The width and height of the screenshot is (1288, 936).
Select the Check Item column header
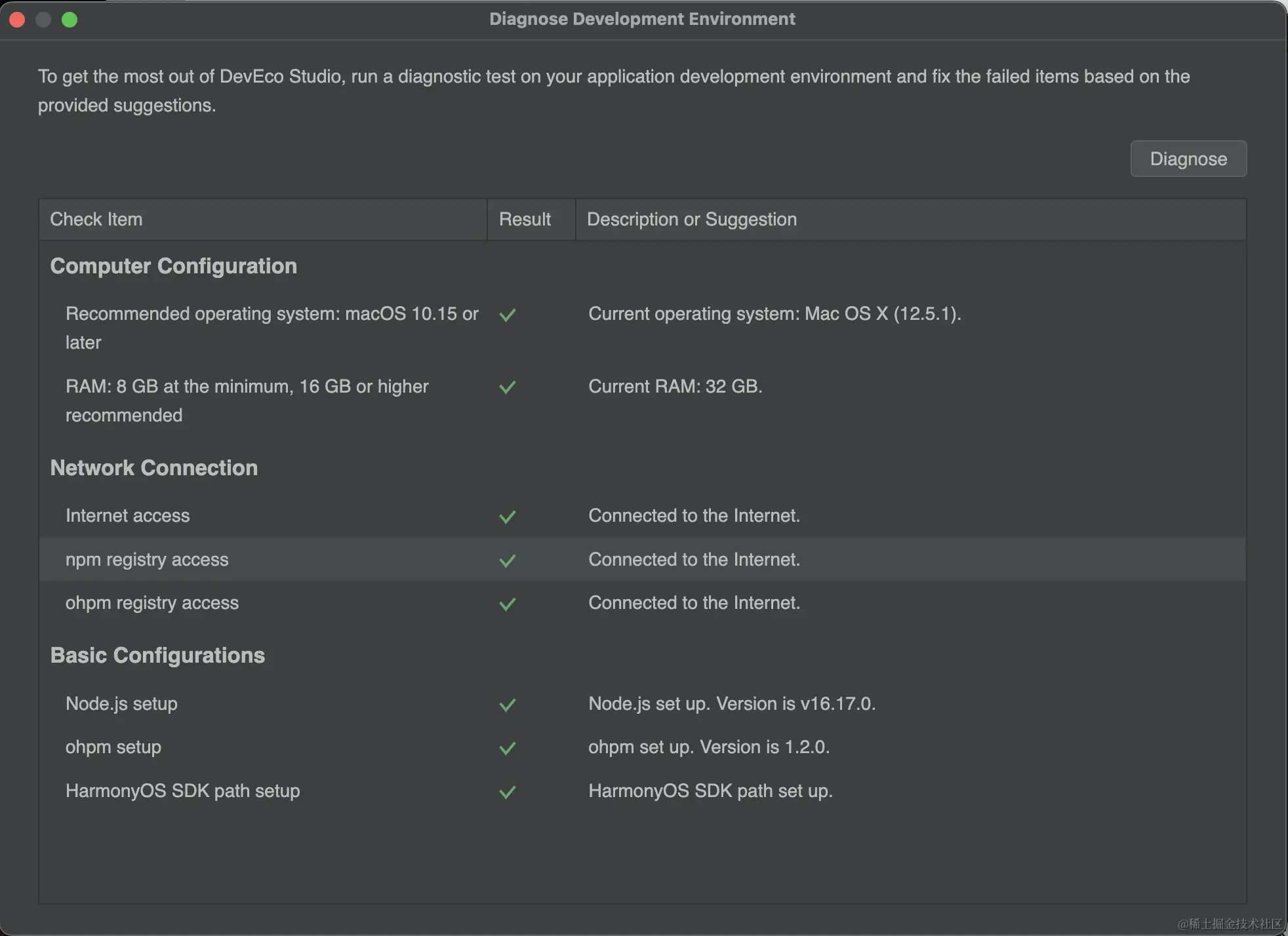click(x=96, y=220)
